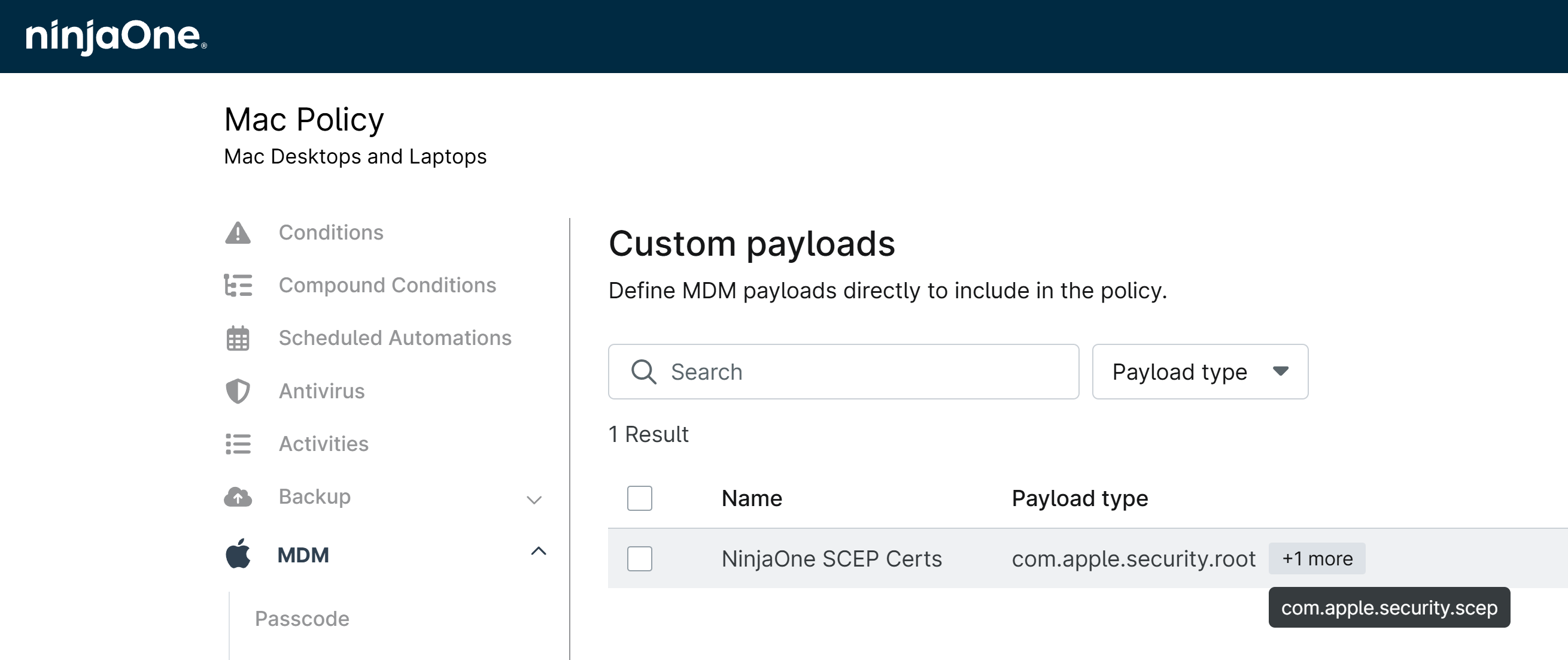Open the Payload type filter dropdown
The height and width of the screenshot is (660, 1568).
pyautogui.click(x=1200, y=372)
